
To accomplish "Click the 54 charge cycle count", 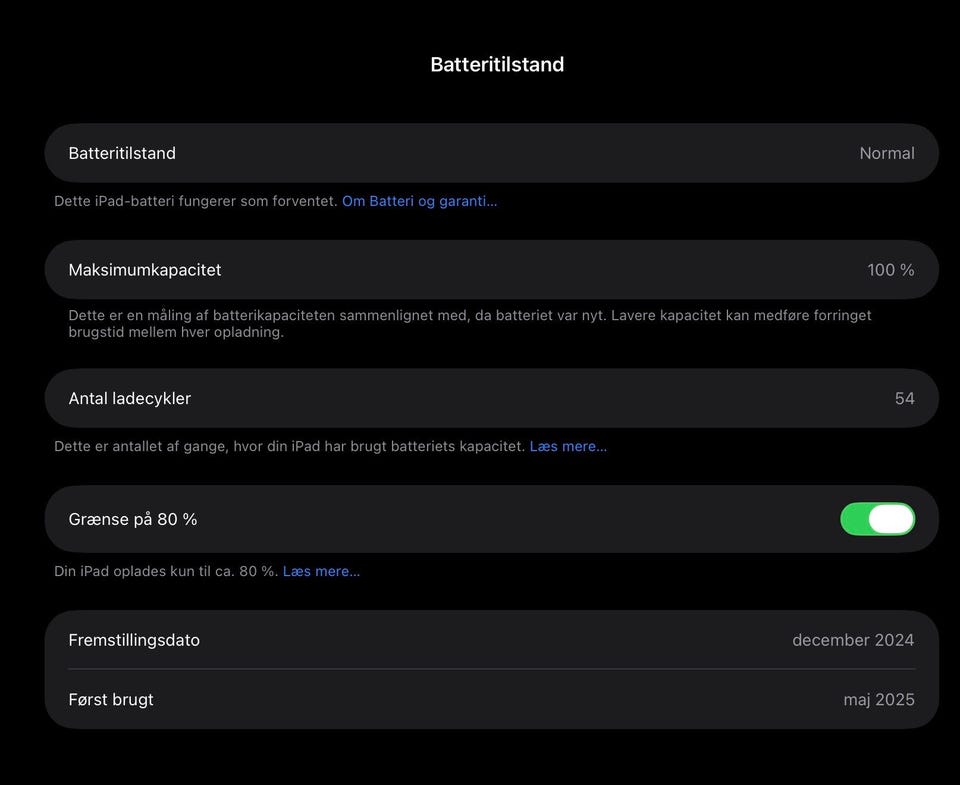I will pos(904,398).
